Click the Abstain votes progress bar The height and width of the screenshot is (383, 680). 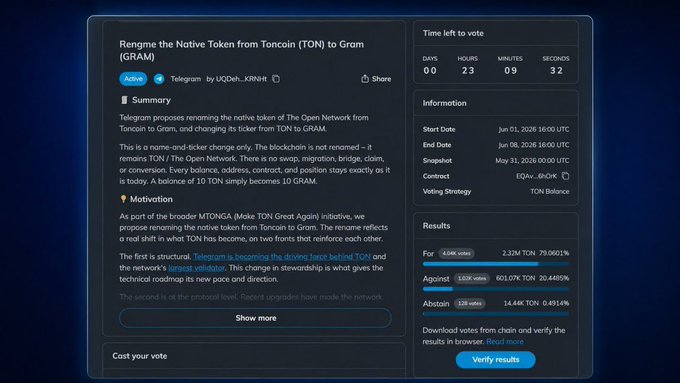point(496,314)
